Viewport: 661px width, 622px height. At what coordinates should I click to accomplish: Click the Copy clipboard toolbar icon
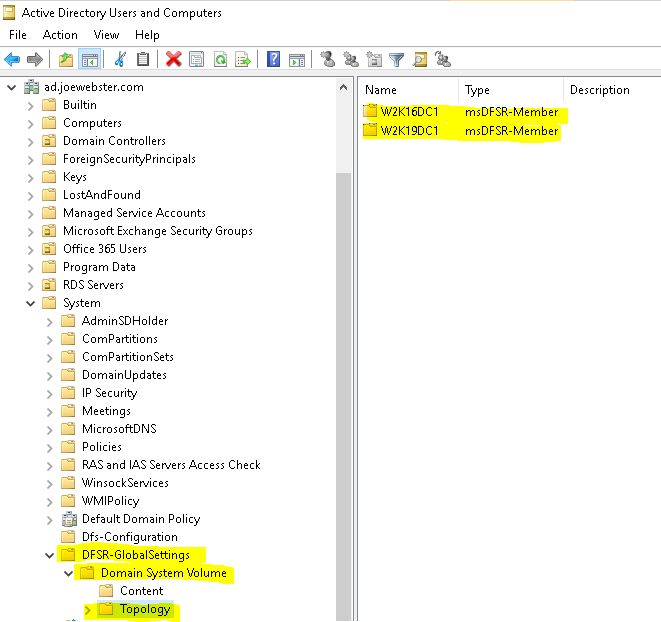pos(143,59)
